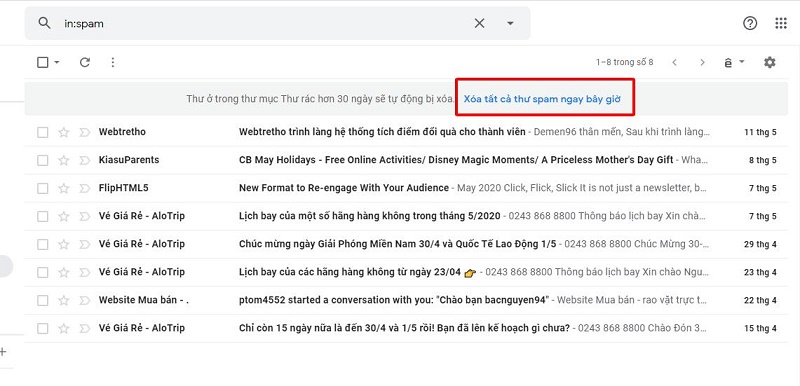This screenshot has width=800, height=386.
Task: Star the 'từ ngày 23/04' AloTrip email
Action: point(63,273)
